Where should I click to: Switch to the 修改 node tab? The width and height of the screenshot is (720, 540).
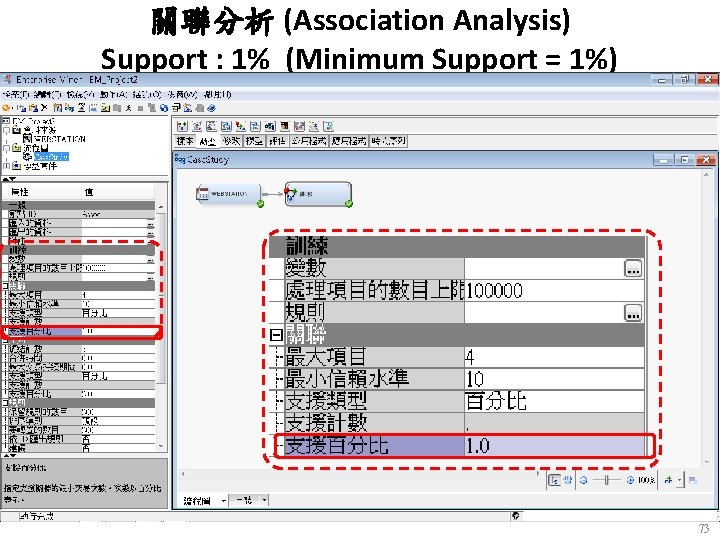coord(231,141)
